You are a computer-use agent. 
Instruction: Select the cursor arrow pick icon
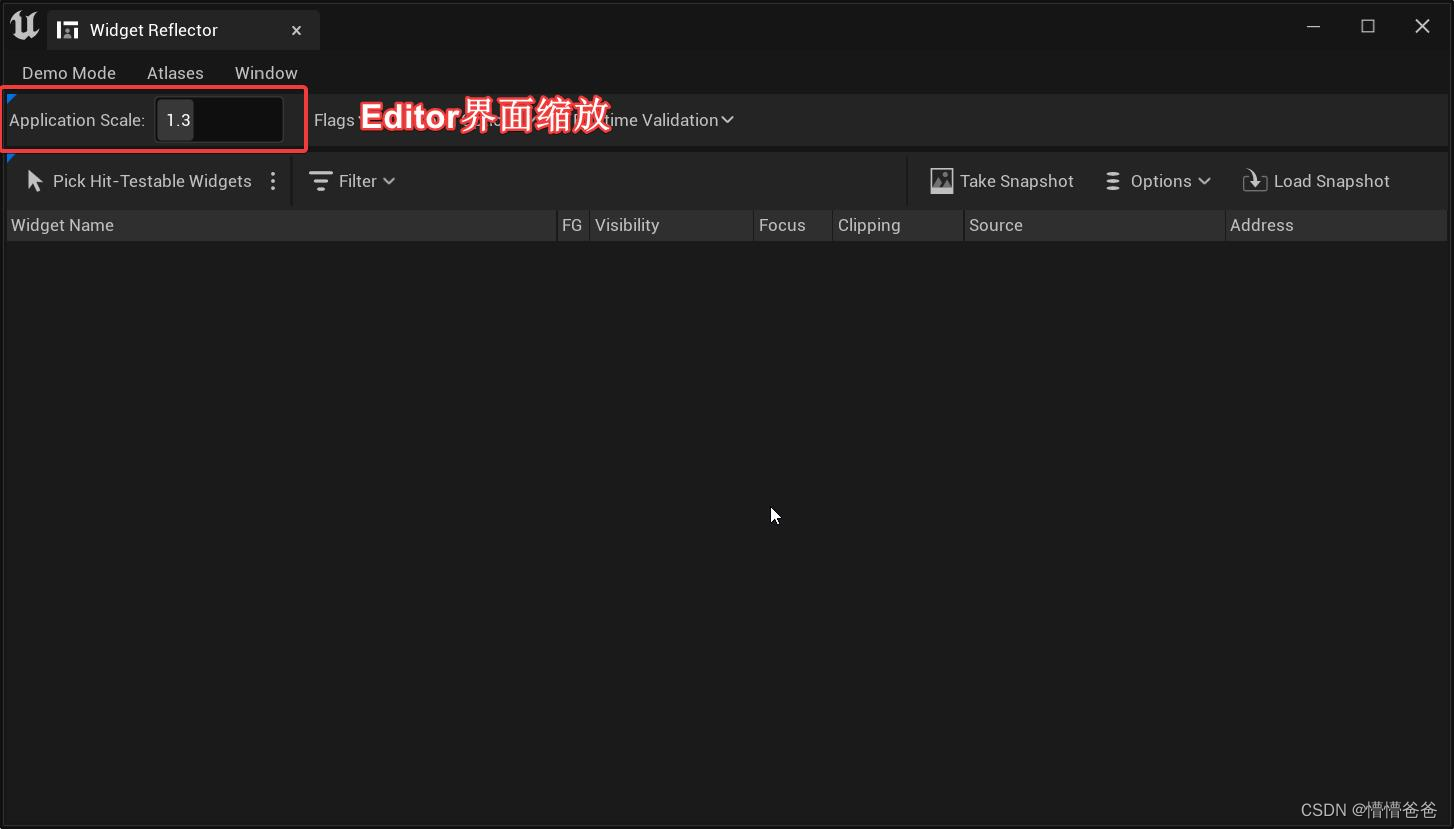click(x=35, y=181)
